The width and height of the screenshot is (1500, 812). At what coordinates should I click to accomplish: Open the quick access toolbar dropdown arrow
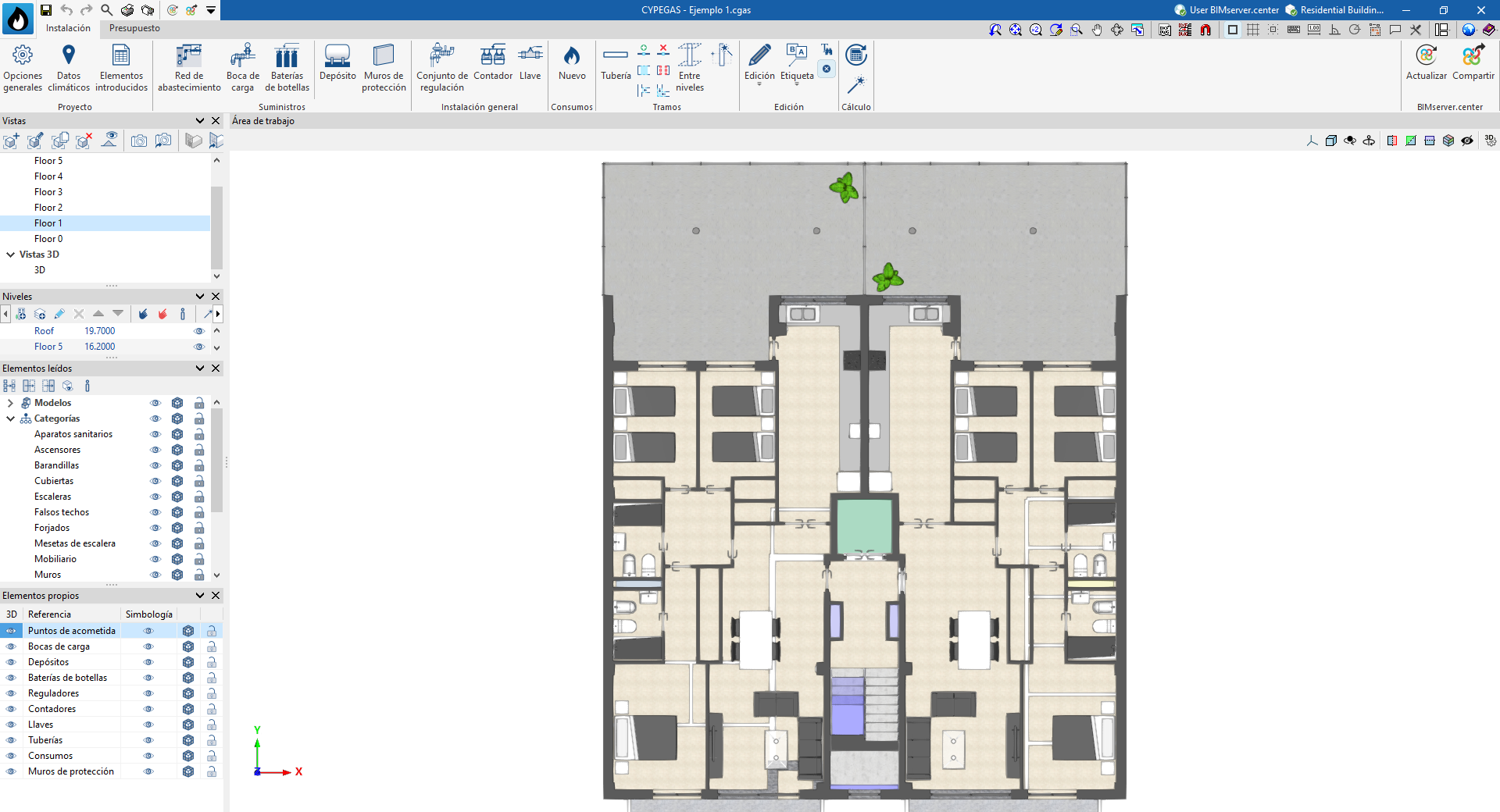tap(211, 10)
